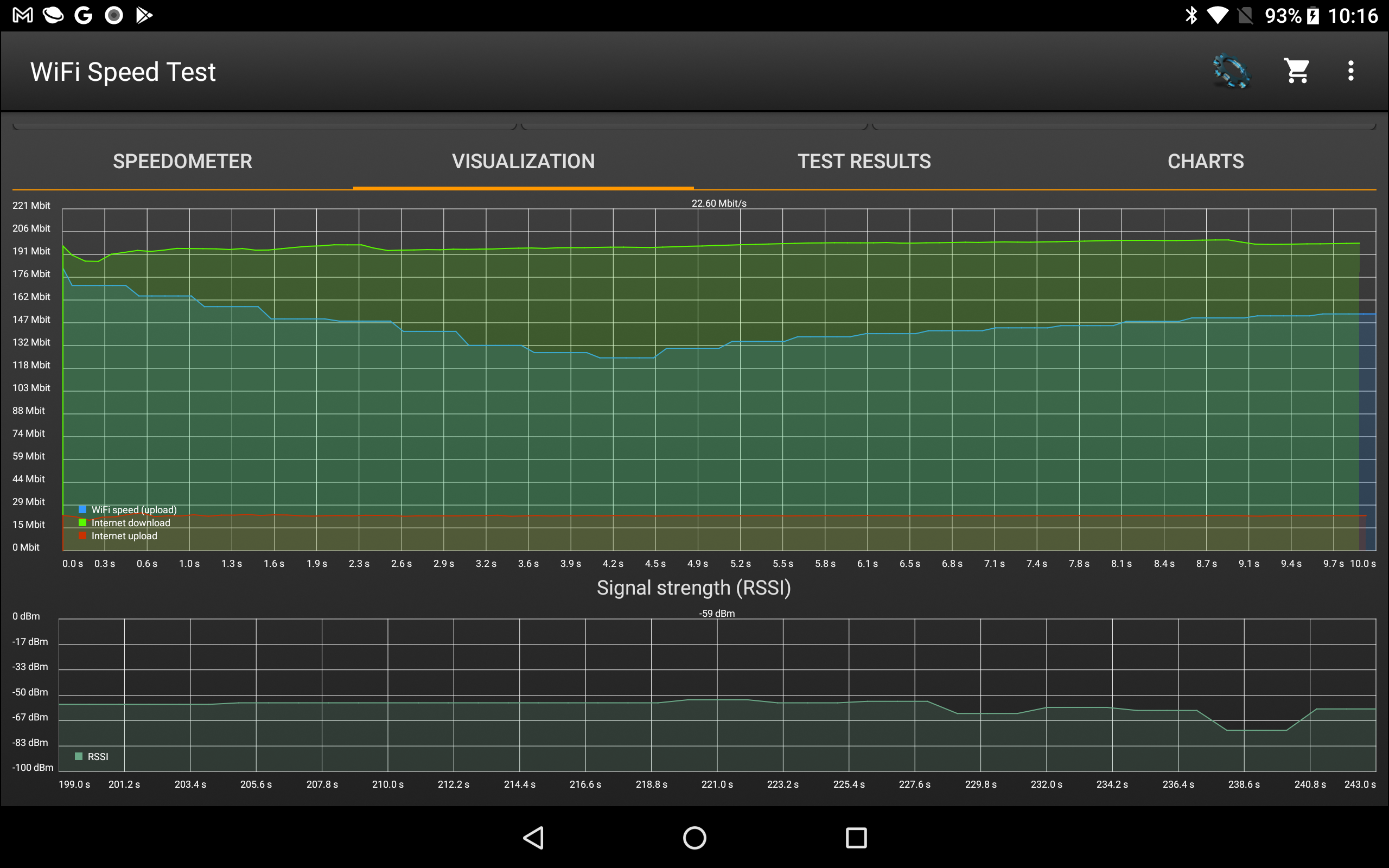Tap the -59 dBm signal value label
The width and height of the screenshot is (1389, 868).
tap(717, 614)
